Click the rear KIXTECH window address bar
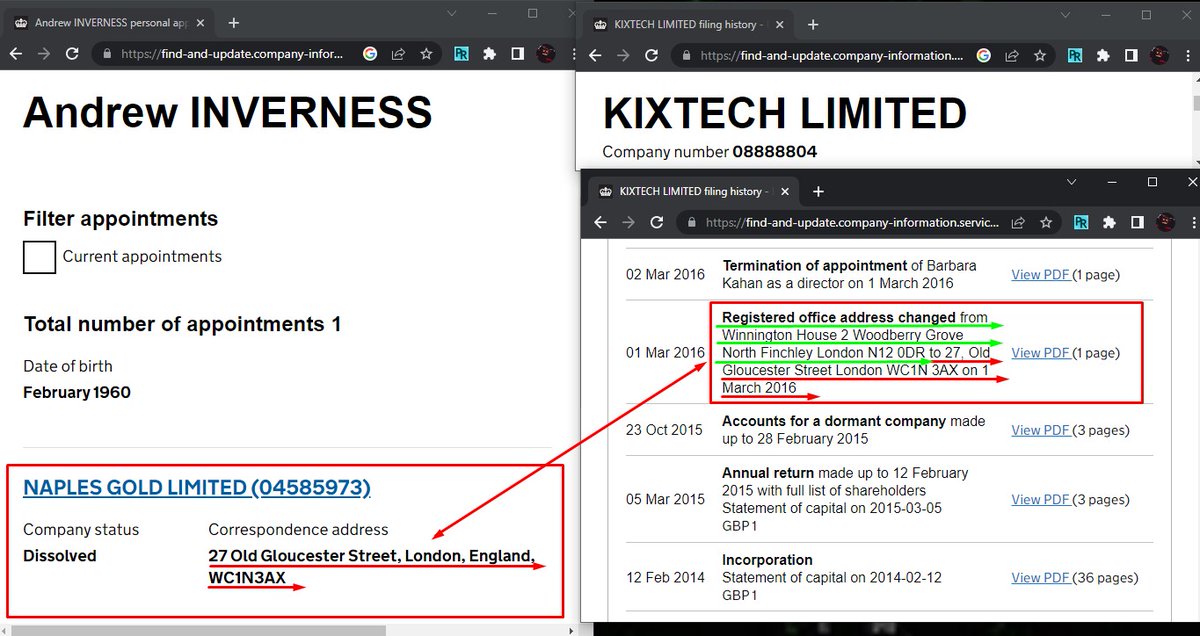 pos(831,56)
